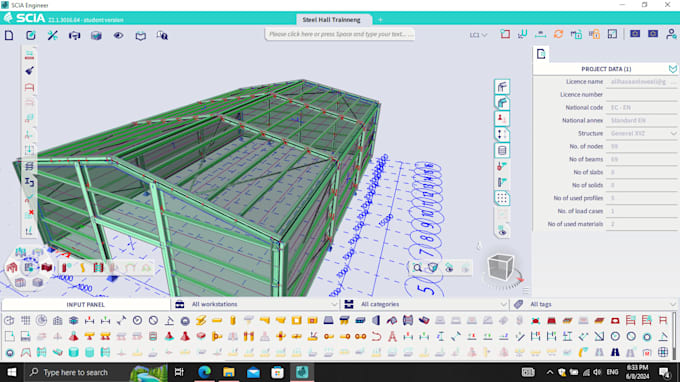Viewport: 680px width, 382px height.
Task: Click the document search magnifier icon
Action: 162,35
